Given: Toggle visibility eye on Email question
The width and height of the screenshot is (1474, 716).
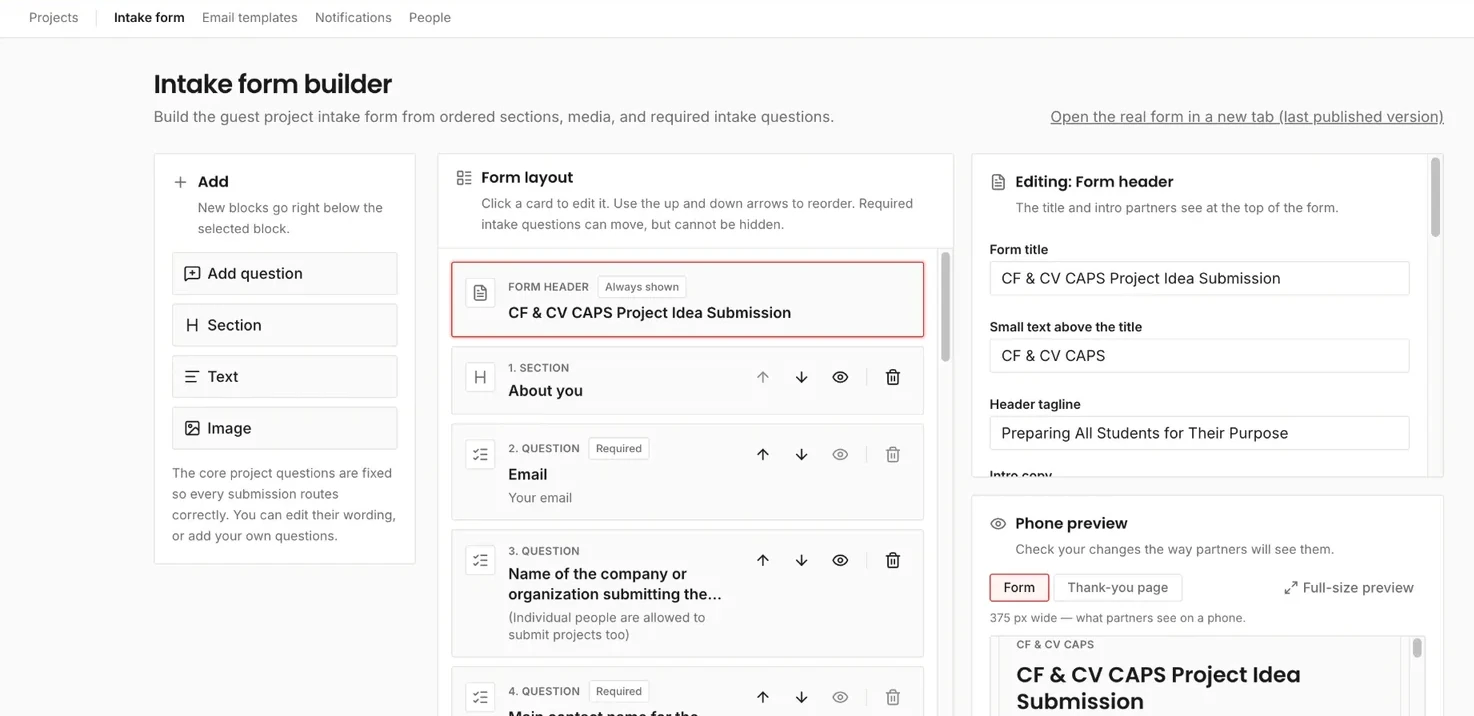Looking at the screenshot, I should tap(840, 454).
